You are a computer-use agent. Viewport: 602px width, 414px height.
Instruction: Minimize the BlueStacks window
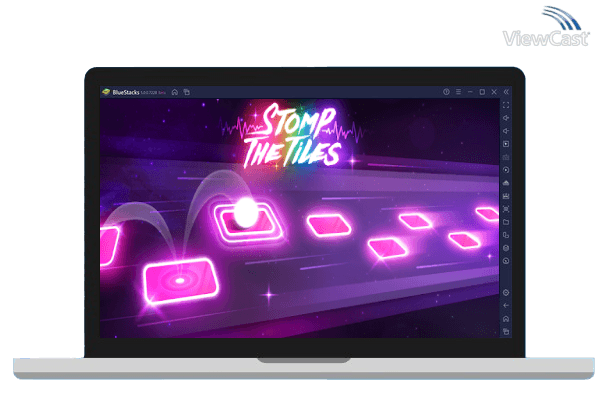pyautogui.click(x=470, y=92)
